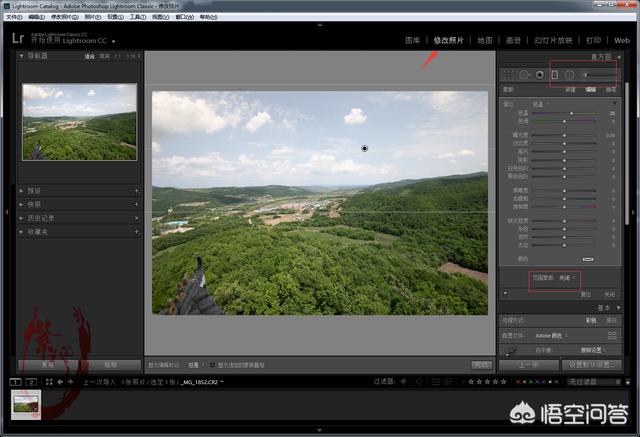Toggle main window display 1 button
640x437 pixels.
[x=16, y=382]
